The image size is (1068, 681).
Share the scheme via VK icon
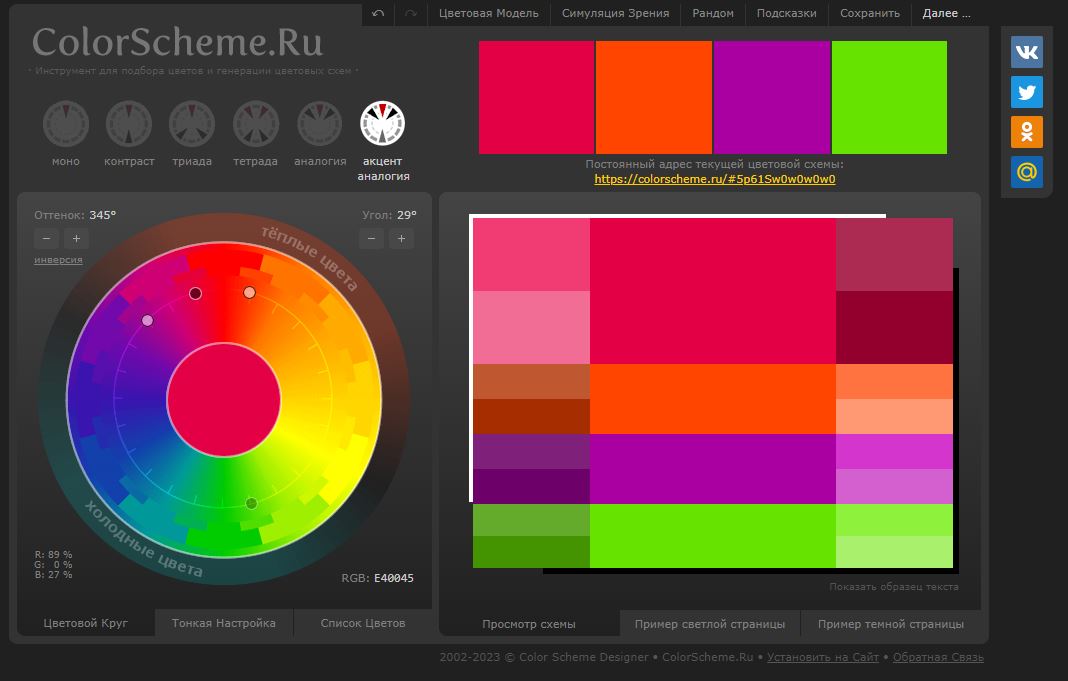click(1026, 51)
